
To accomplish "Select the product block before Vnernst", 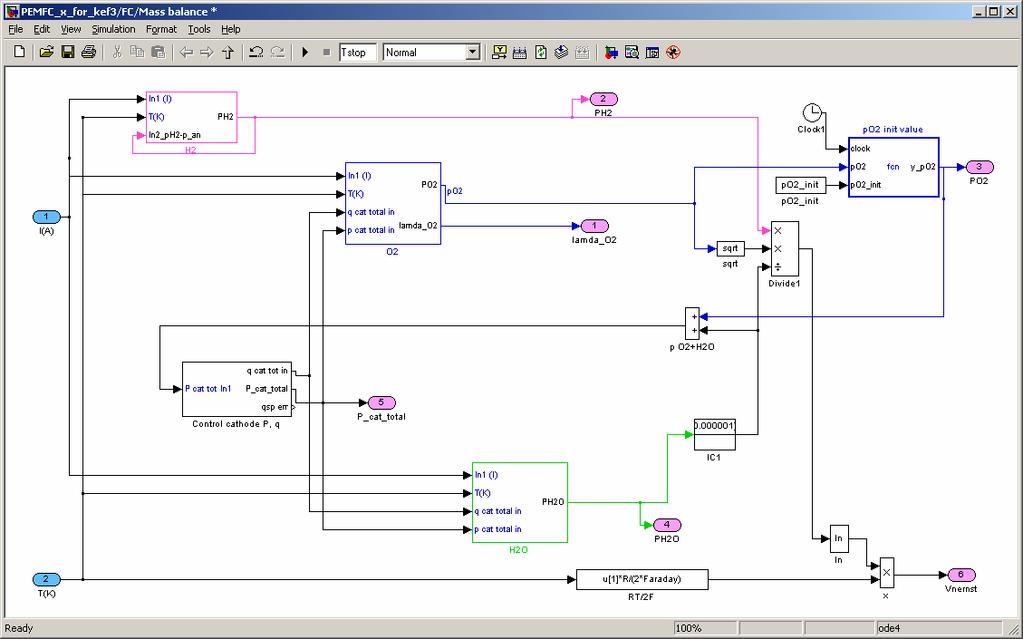I will [887, 574].
